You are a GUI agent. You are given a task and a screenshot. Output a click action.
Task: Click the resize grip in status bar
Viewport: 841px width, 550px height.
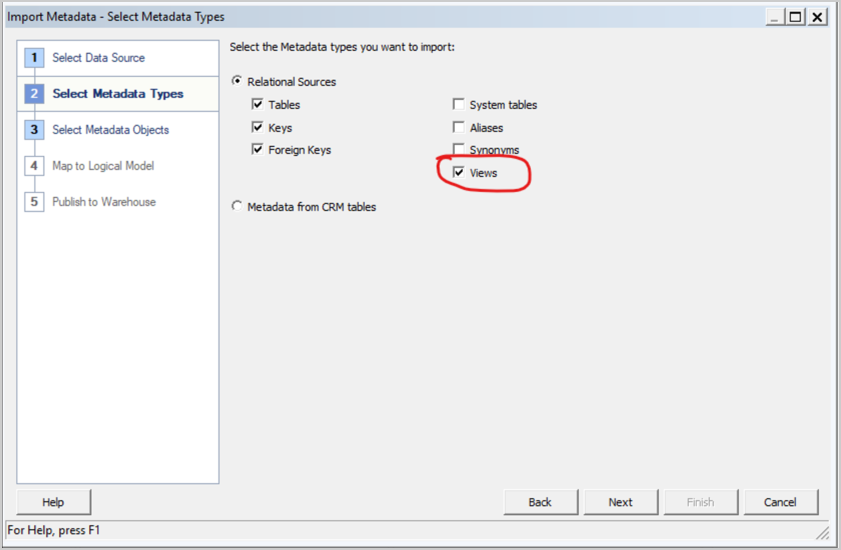coord(822,532)
